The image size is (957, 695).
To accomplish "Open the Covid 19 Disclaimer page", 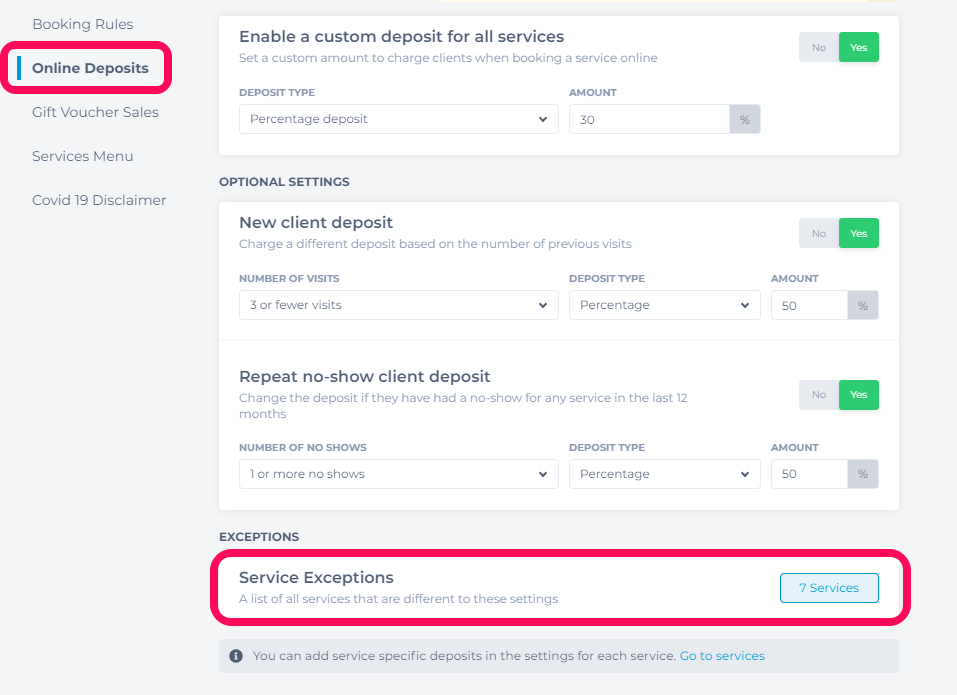I will click(99, 200).
